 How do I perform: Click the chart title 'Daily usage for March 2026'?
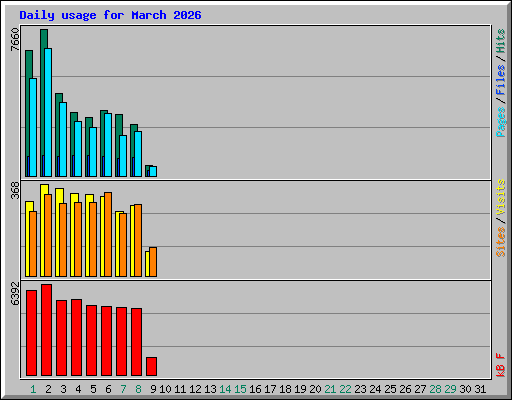point(110,15)
